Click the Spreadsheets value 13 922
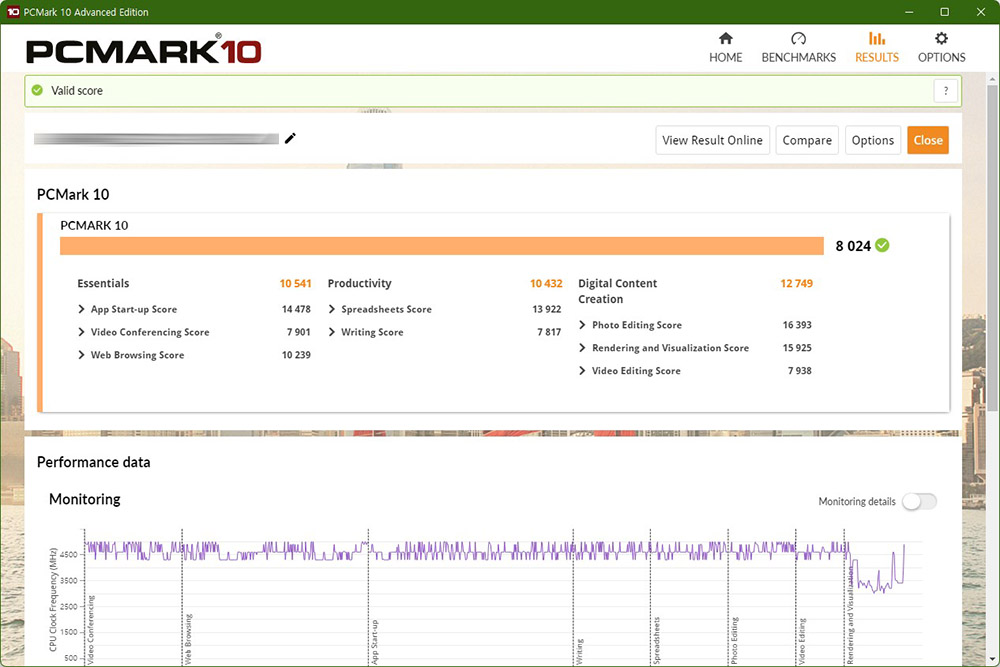The image size is (1000, 667). point(547,309)
